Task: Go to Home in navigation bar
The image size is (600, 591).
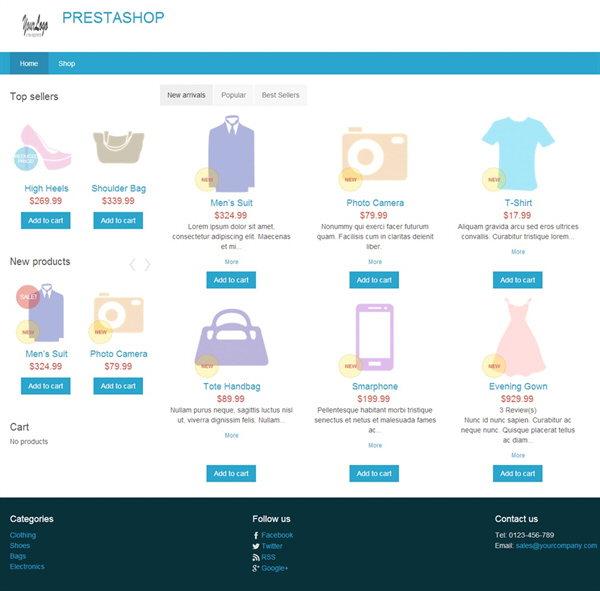Action: click(29, 64)
